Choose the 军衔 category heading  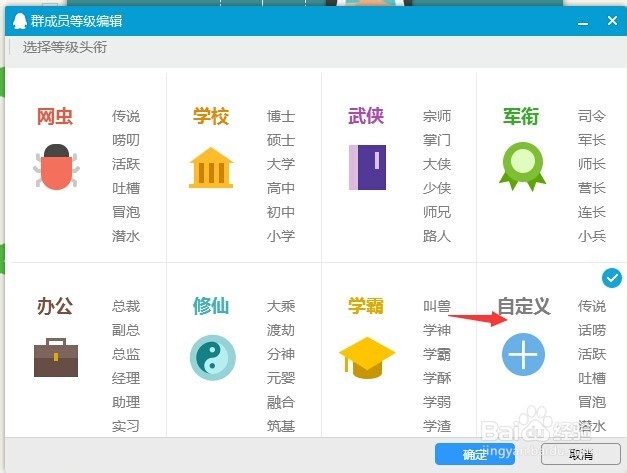[x=521, y=116]
